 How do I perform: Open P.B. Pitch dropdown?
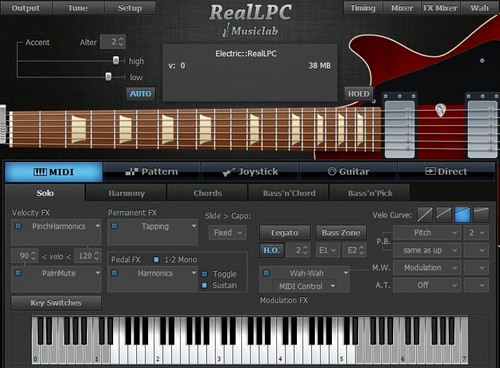[427, 232]
